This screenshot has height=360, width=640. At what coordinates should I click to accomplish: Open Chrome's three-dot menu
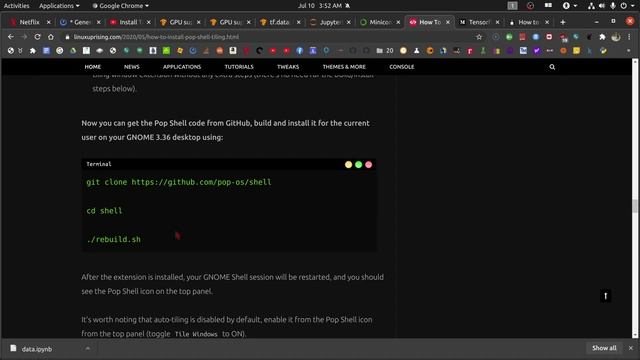tap(629, 37)
